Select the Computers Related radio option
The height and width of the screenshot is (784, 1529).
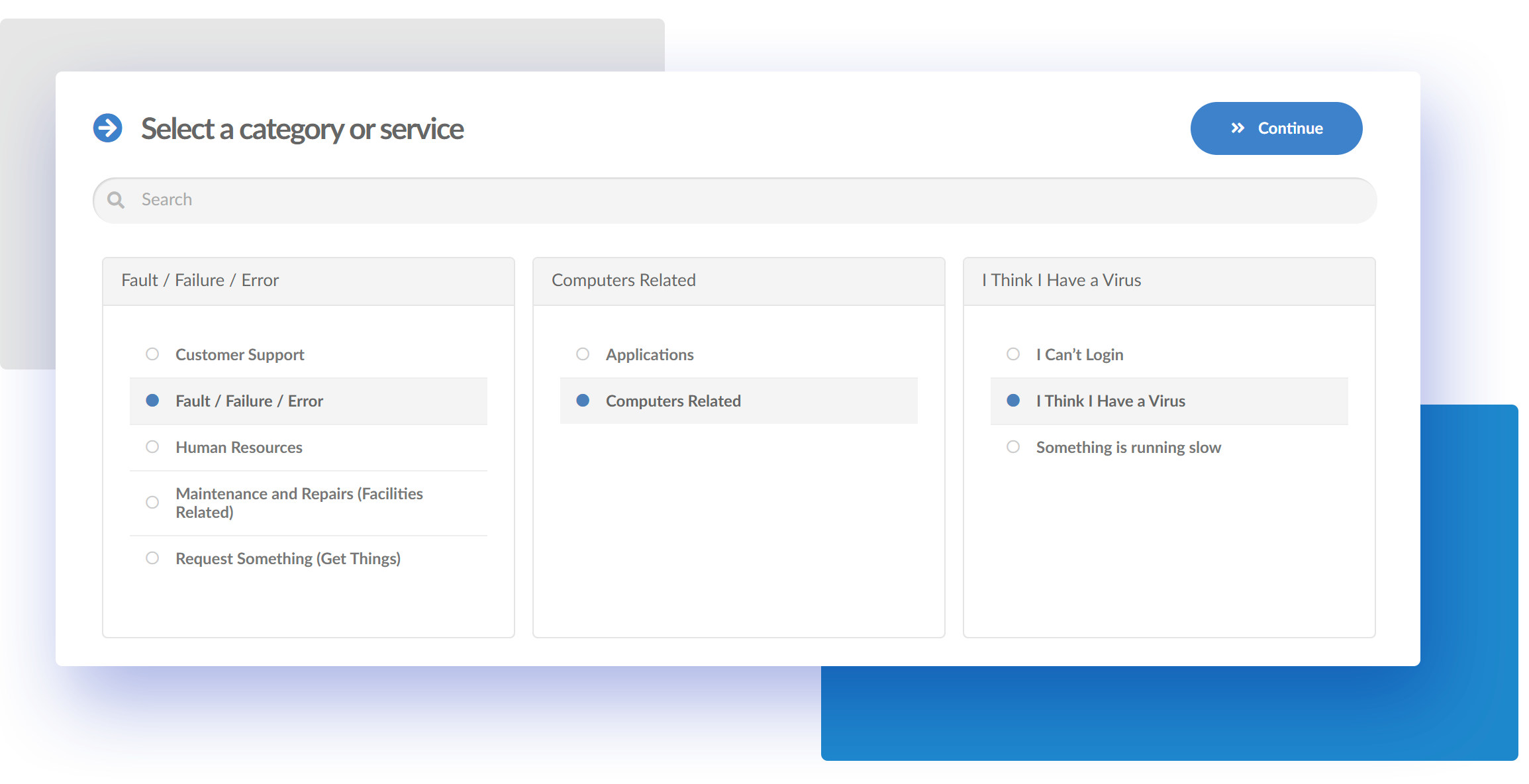point(583,401)
